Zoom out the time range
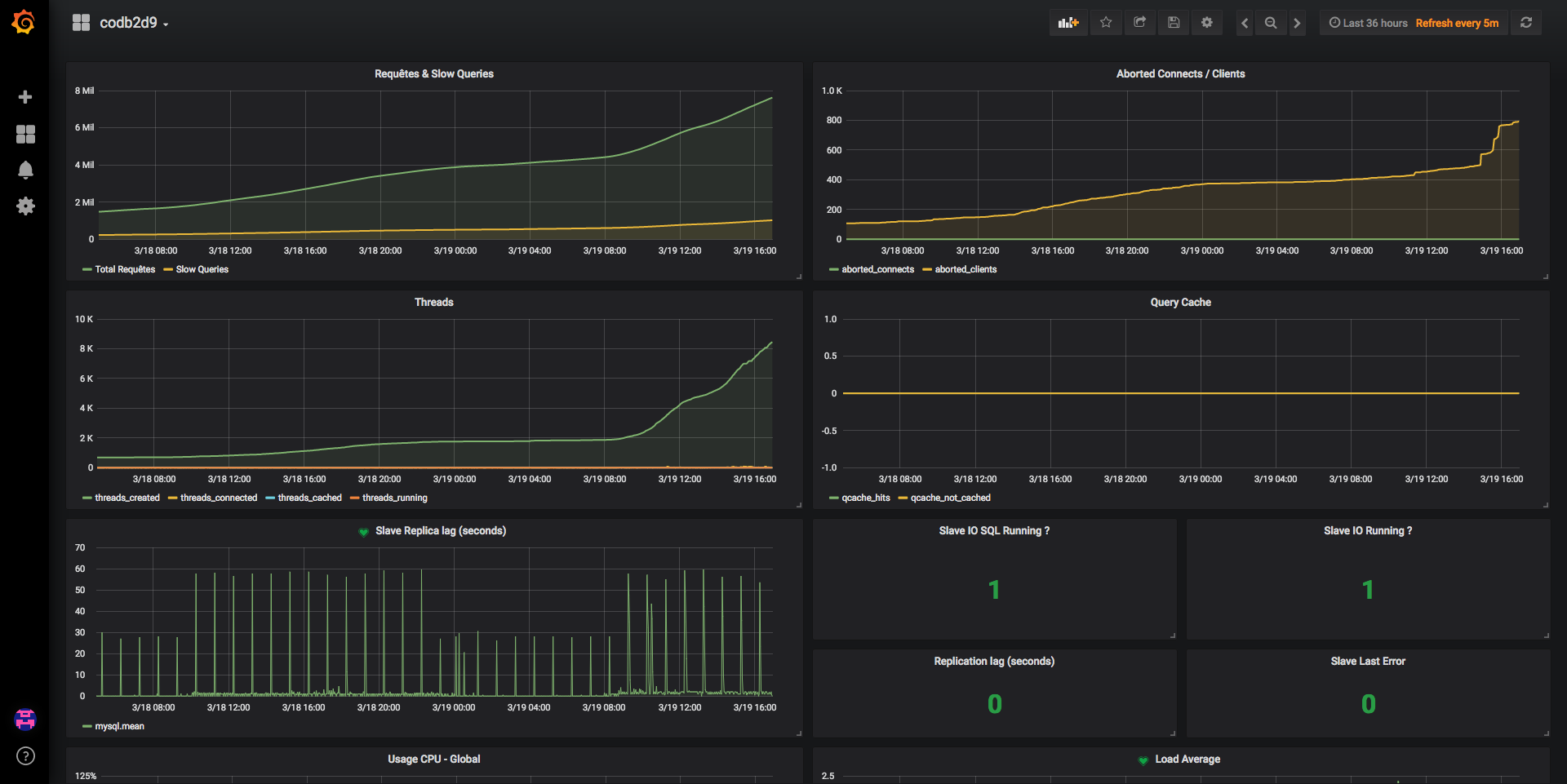The image size is (1567, 784). (1271, 23)
